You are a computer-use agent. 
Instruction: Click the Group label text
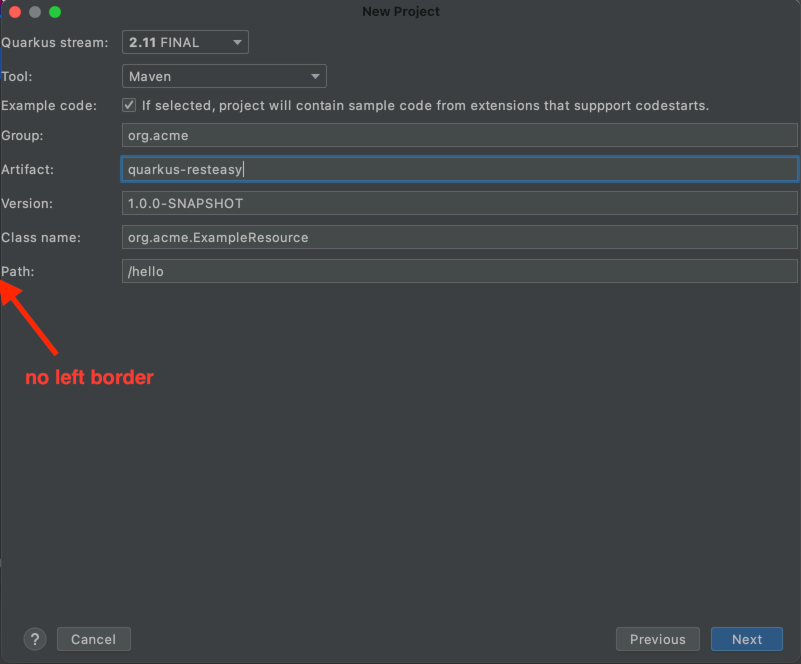22,135
